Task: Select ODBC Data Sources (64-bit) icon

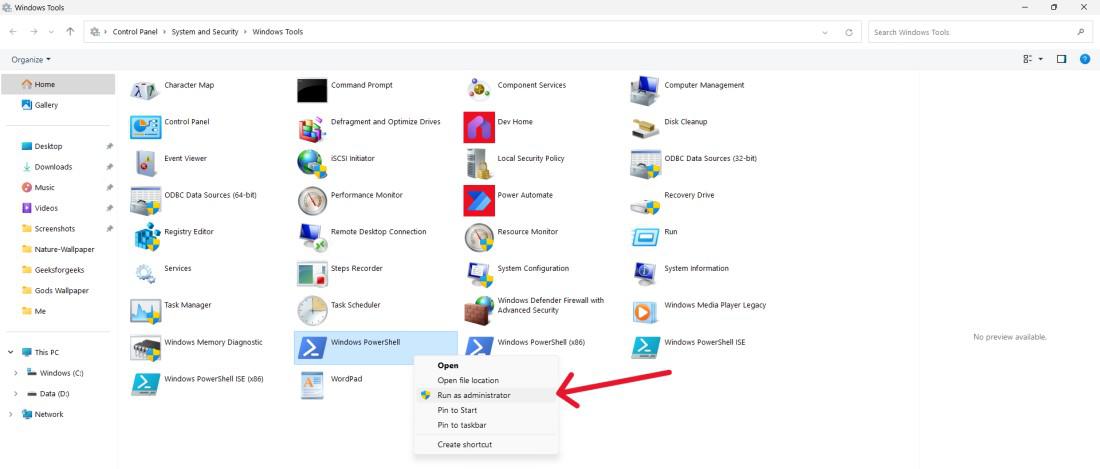Action: pos(145,200)
